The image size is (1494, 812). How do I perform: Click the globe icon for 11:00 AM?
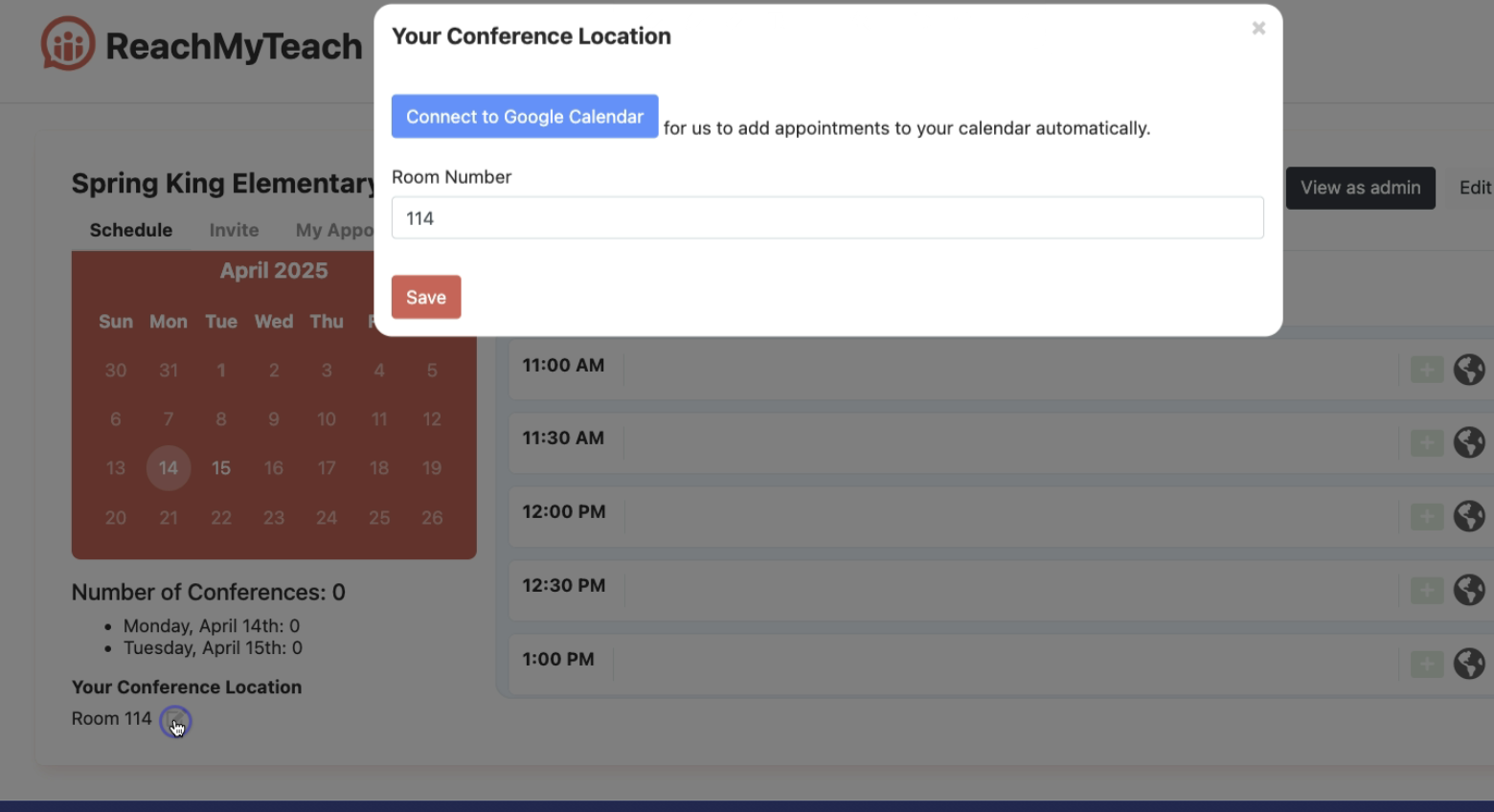(x=1468, y=370)
